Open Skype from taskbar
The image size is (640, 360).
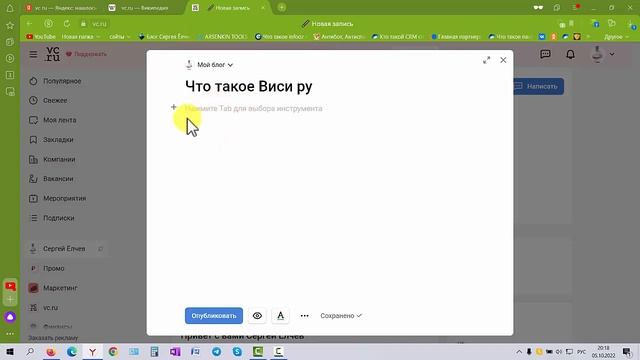point(237,351)
